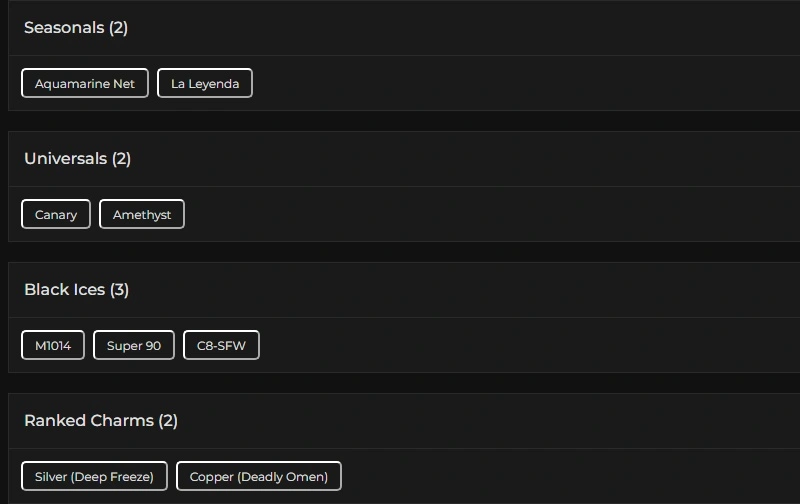Toggle the Black Ices section title

[x=64, y=290]
